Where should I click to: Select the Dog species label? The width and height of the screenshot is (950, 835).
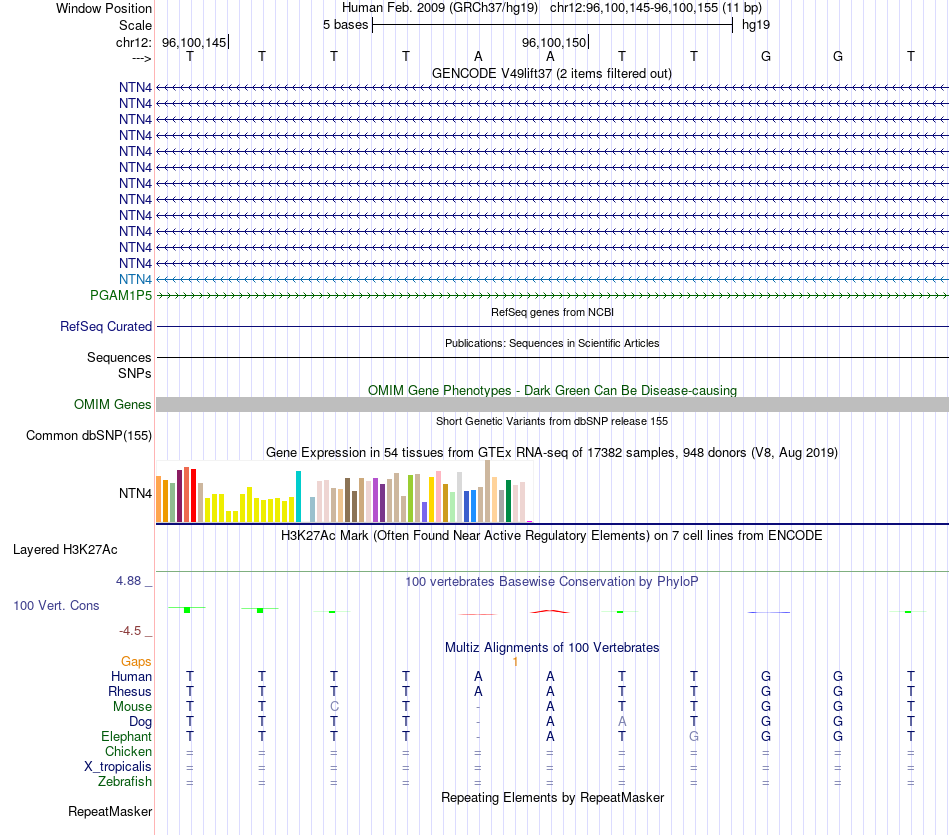[140, 721]
